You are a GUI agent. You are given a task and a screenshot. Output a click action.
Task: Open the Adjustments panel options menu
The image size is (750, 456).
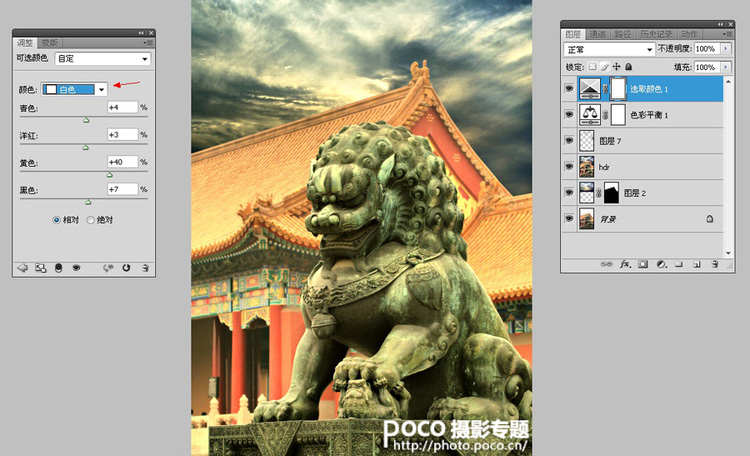click(x=148, y=43)
